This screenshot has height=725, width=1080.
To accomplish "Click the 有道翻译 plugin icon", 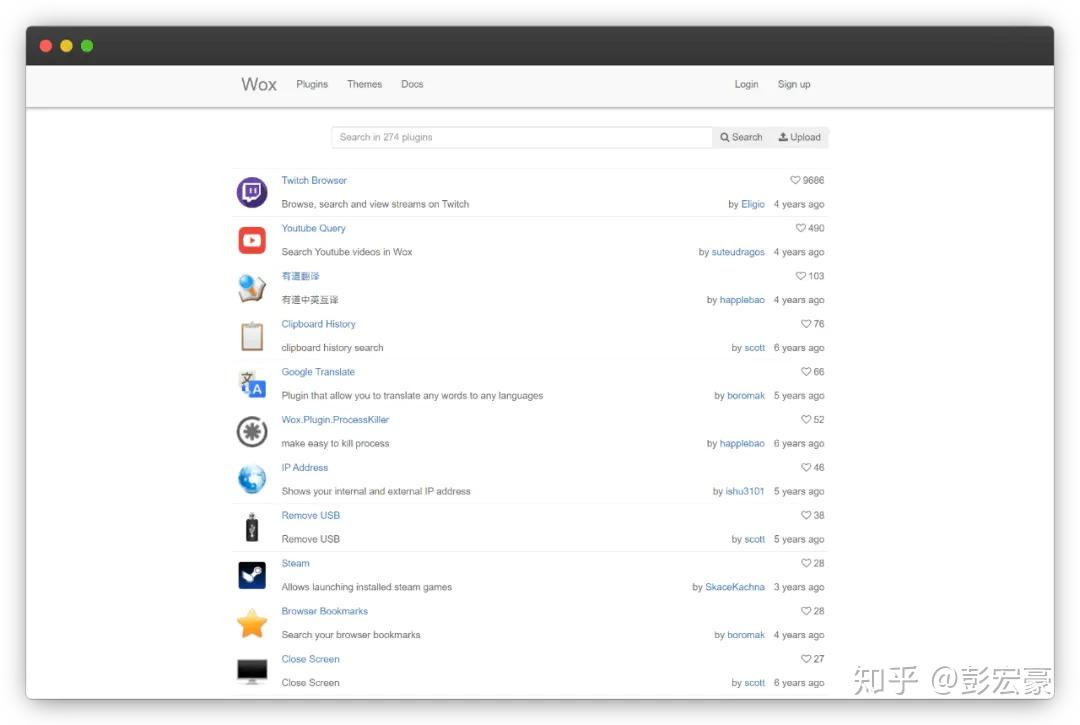I will 252,288.
